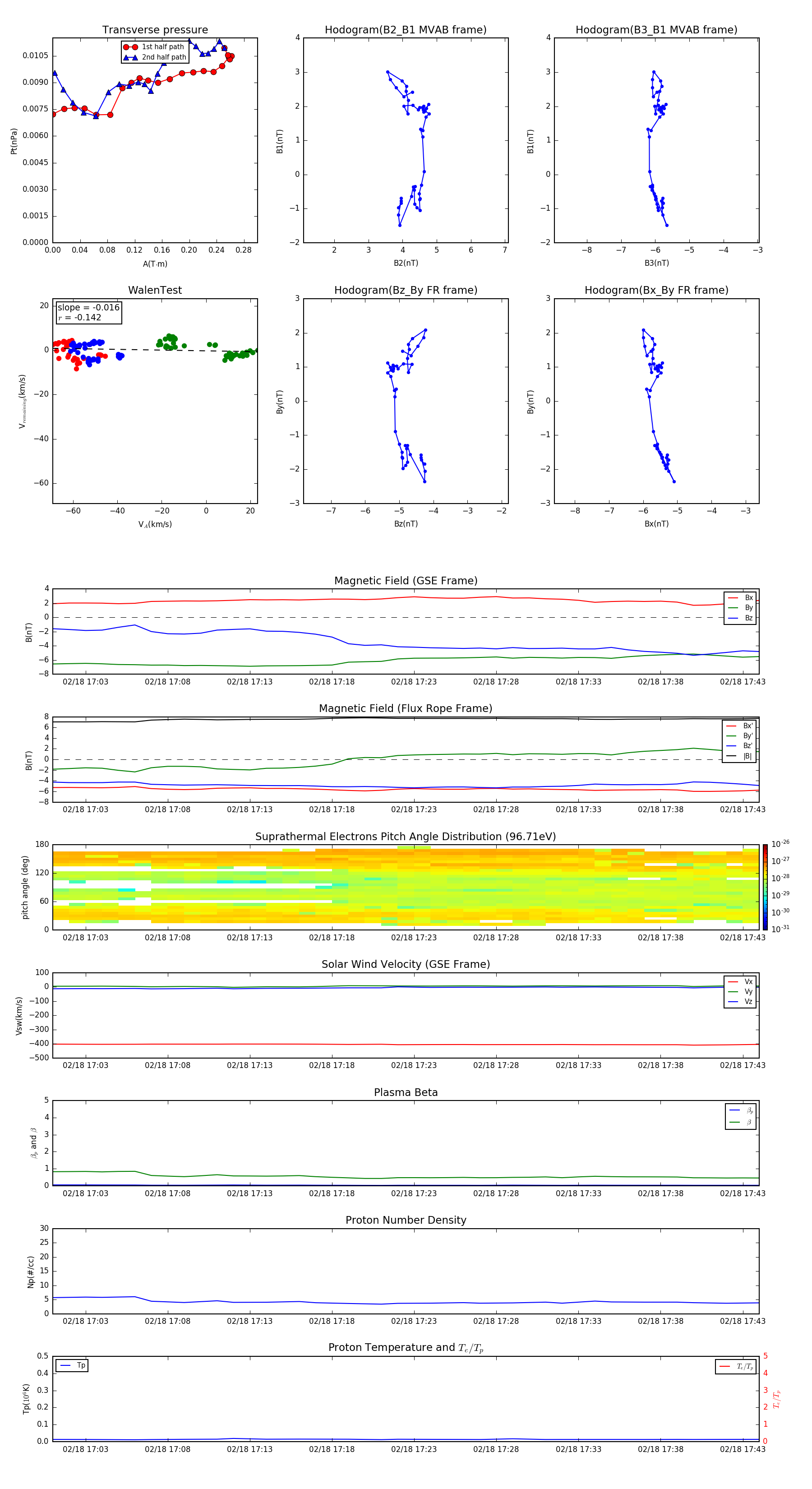The image size is (812, 1489).
Task: Select the βp entry in Plasma Beta legend
Action: pos(741,1110)
